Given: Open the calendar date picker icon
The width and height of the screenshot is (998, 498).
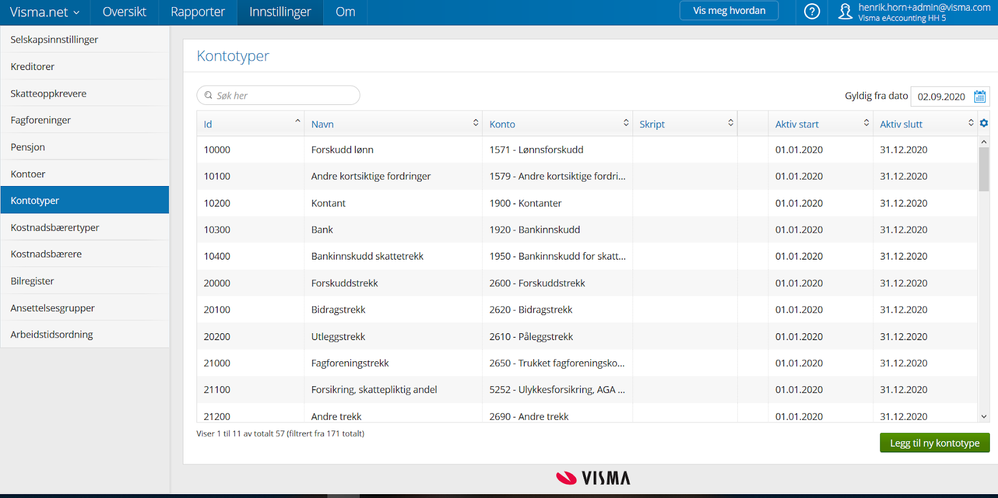Looking at the screenshot, I should click(980, 97).
